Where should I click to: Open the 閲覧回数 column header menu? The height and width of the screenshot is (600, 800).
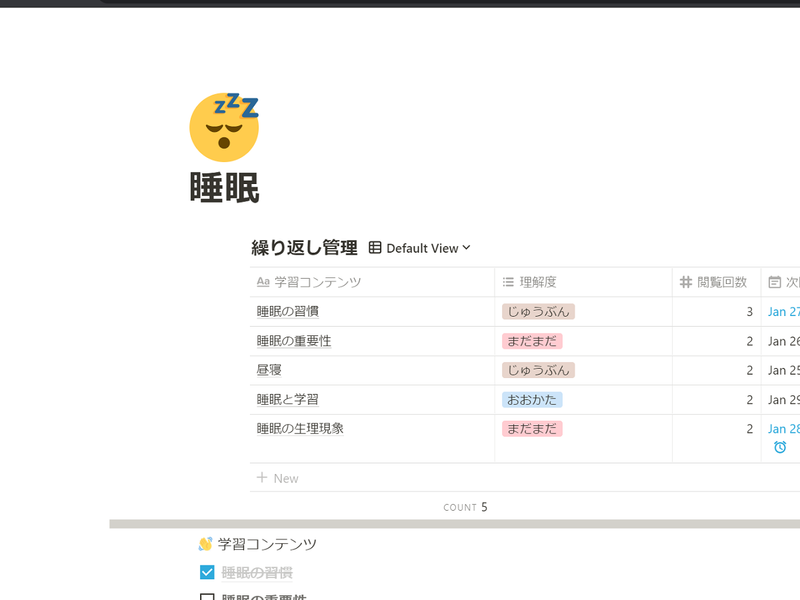point(720,282)
